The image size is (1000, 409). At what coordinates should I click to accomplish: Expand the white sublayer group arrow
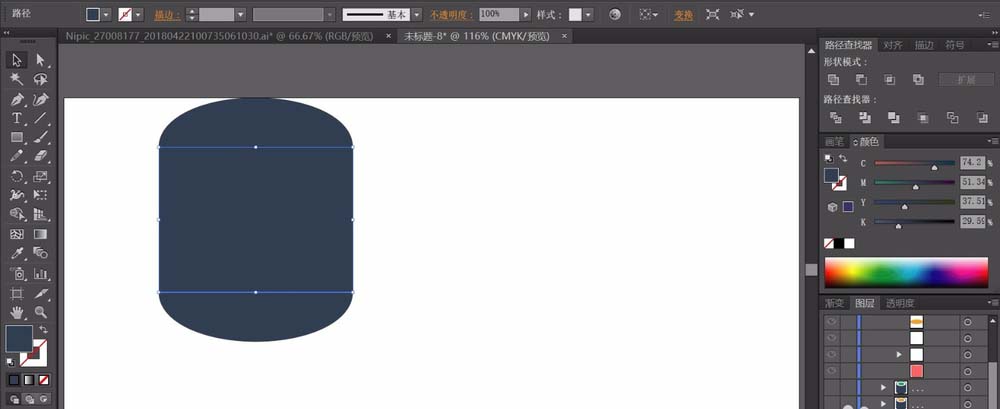899,354
